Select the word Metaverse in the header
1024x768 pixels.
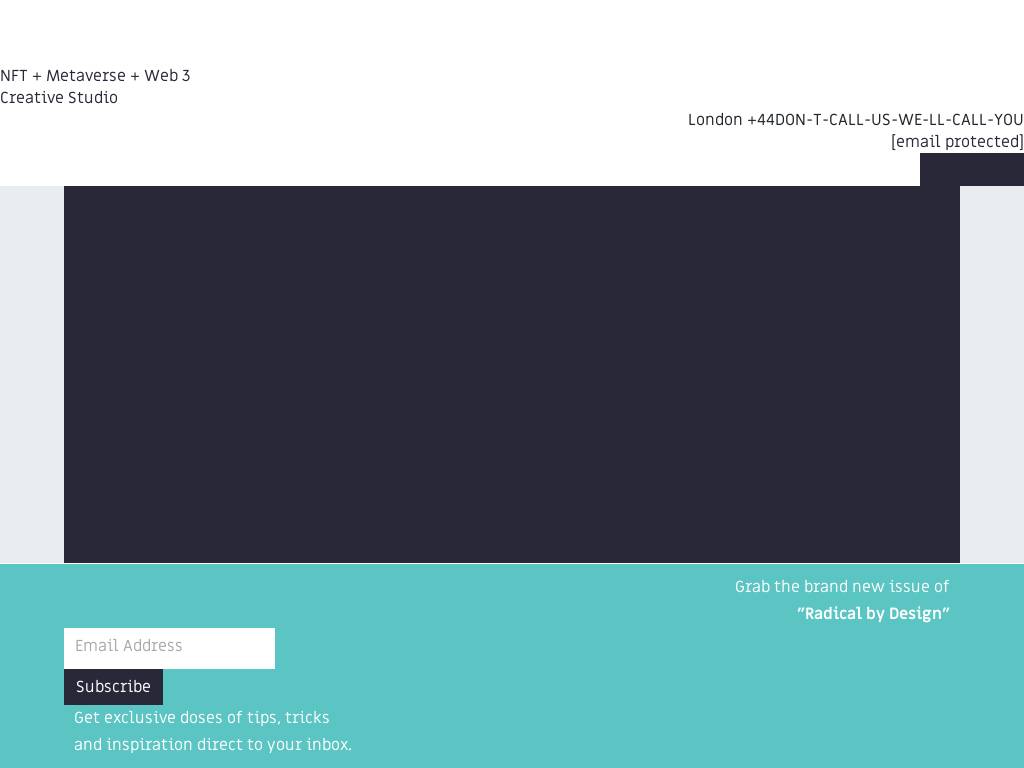pos(86,76)
